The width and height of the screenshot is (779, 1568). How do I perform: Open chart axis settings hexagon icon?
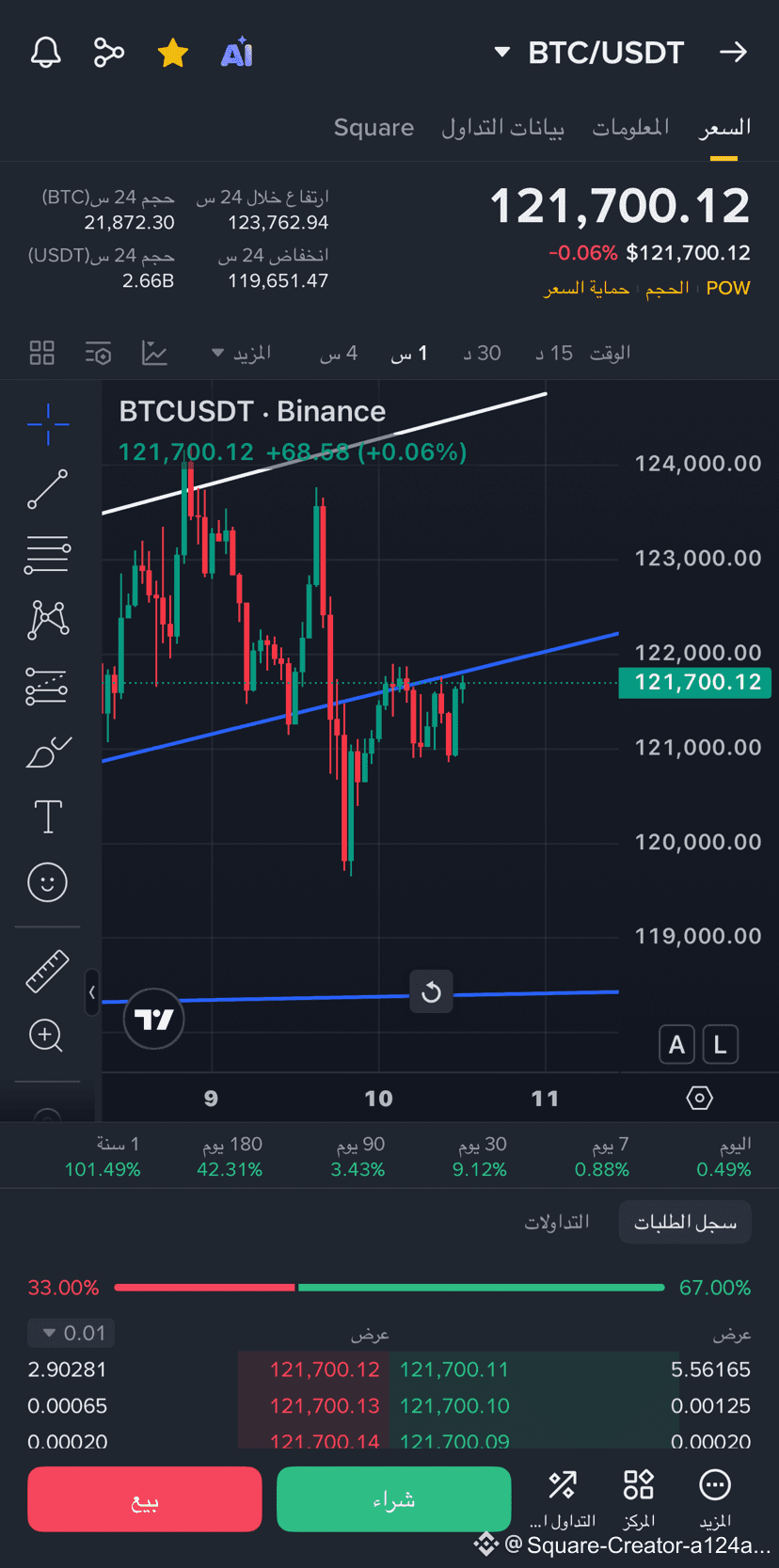pos(699,1098)
